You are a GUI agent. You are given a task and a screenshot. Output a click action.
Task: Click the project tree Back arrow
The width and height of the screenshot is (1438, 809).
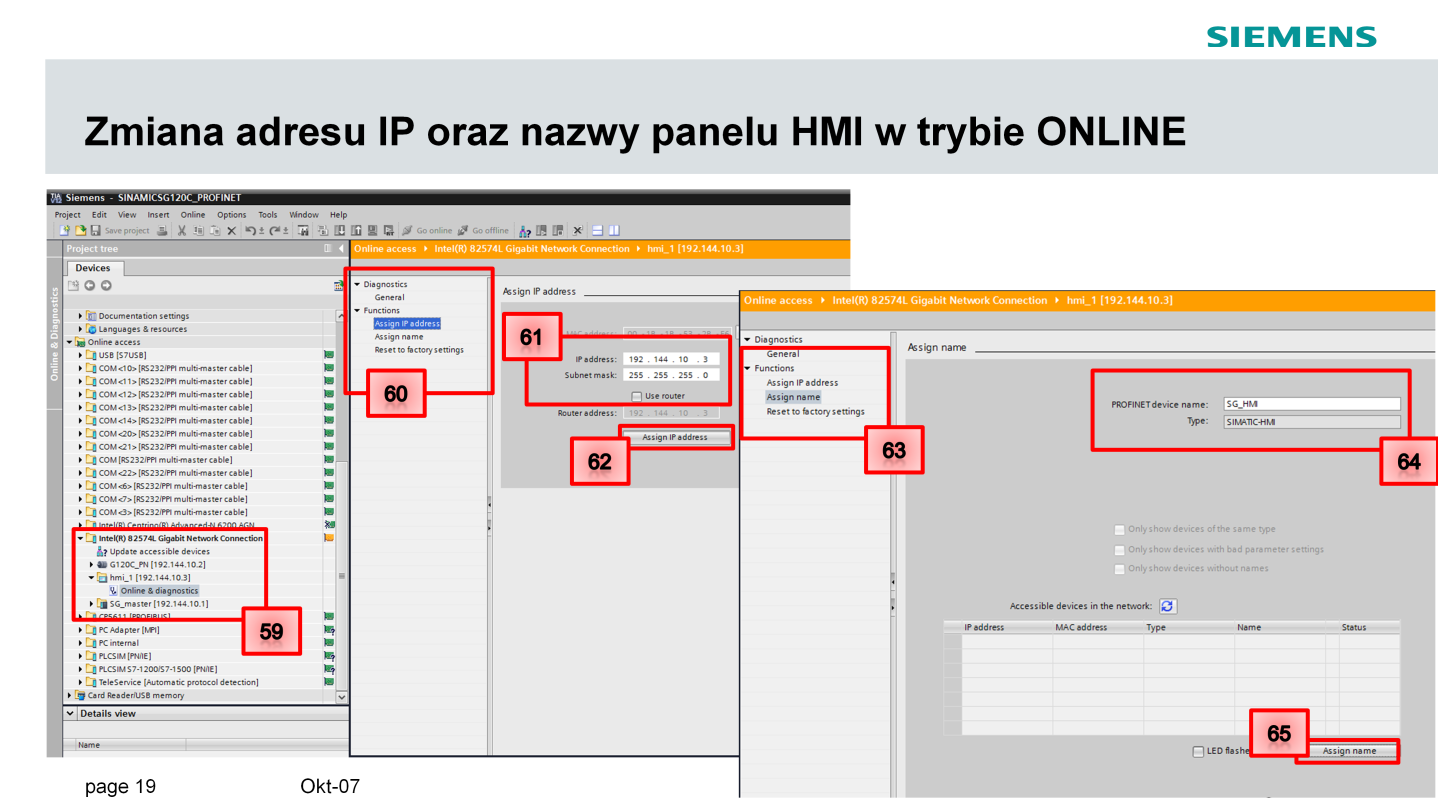click(x=90, y=285)
